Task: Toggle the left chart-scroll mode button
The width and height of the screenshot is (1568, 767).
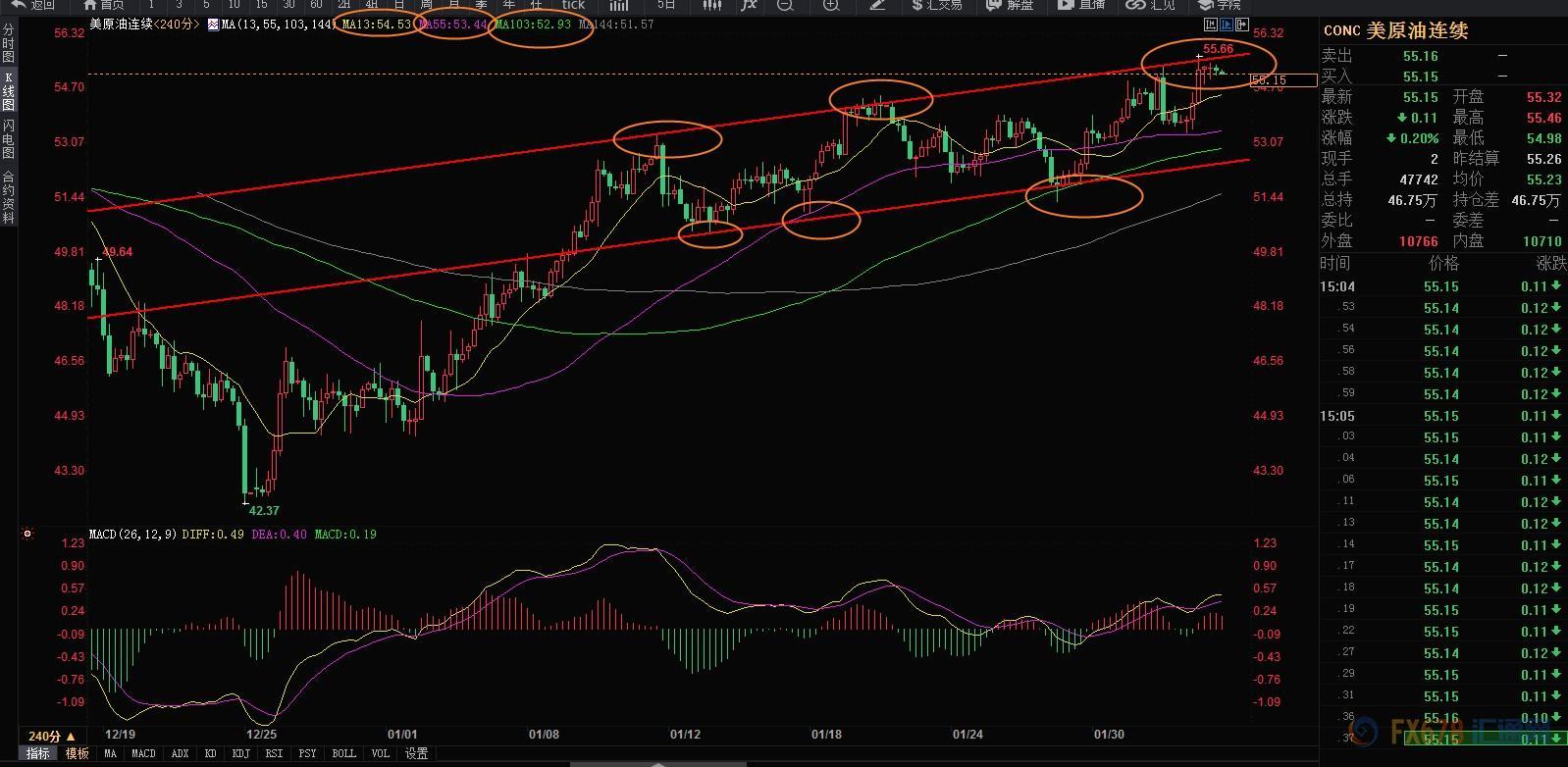Action: click(x=1212, y=25)
